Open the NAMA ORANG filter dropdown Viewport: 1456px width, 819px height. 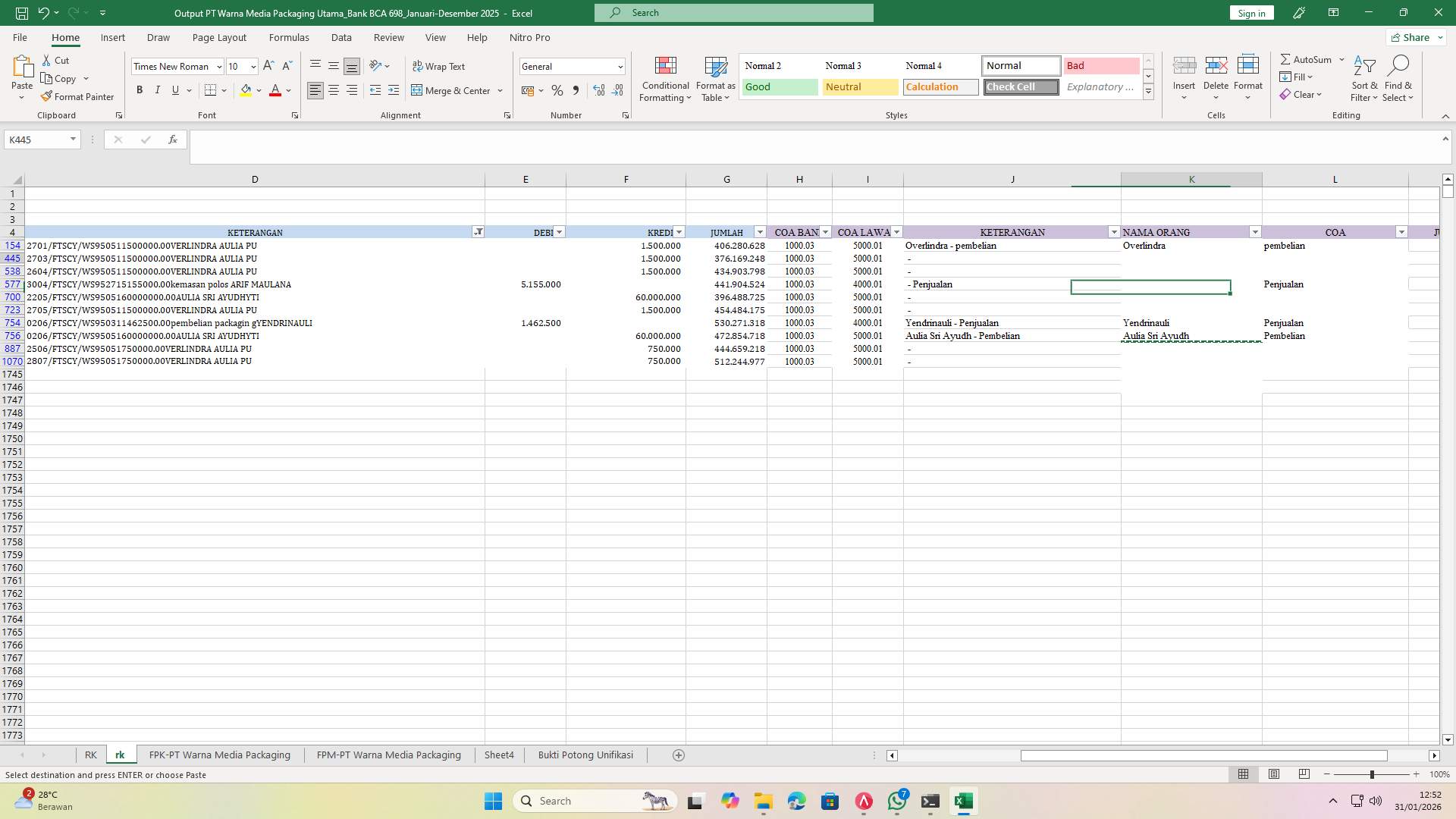click(1255, 232)
